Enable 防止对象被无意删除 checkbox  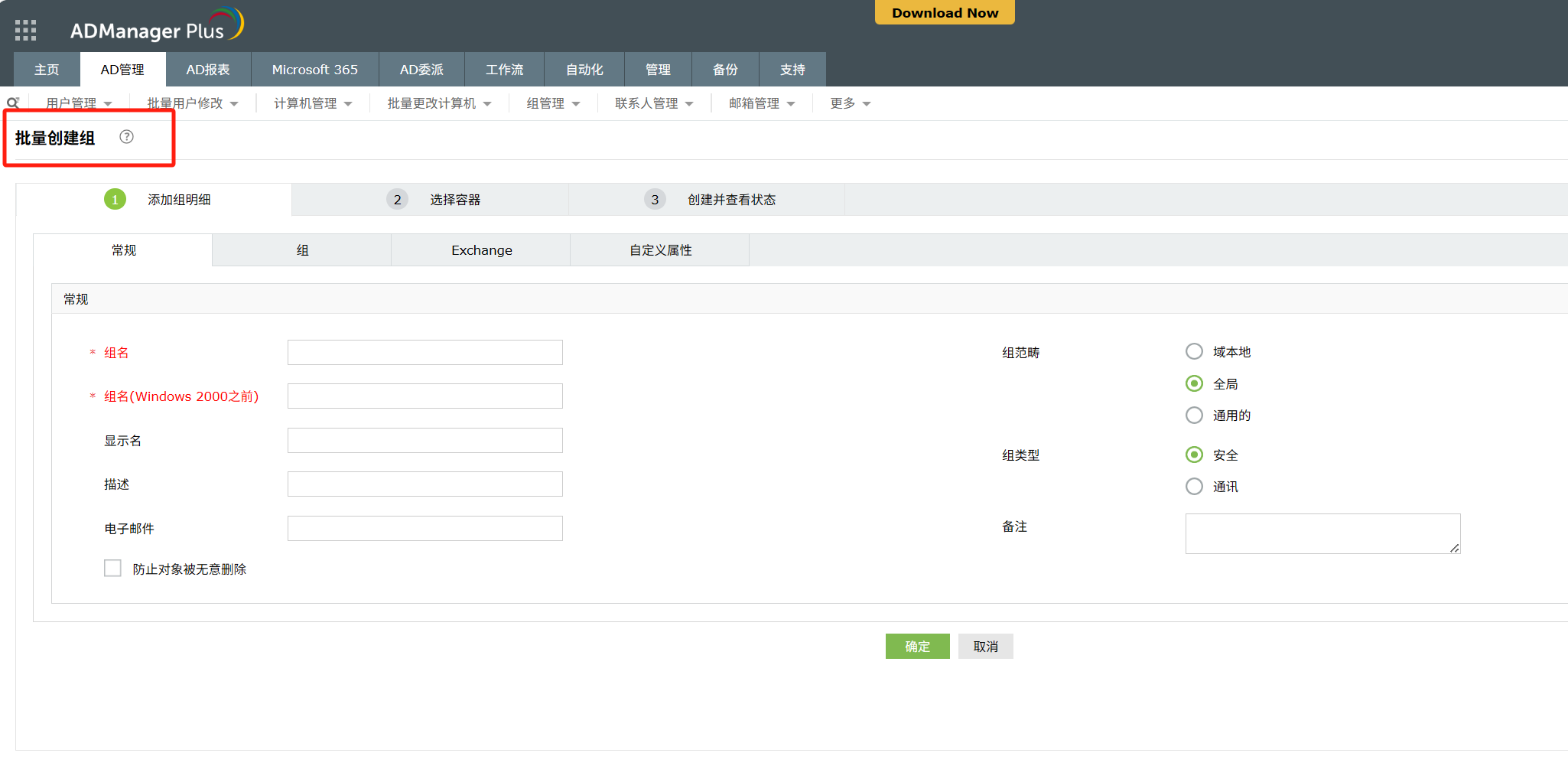113,569
